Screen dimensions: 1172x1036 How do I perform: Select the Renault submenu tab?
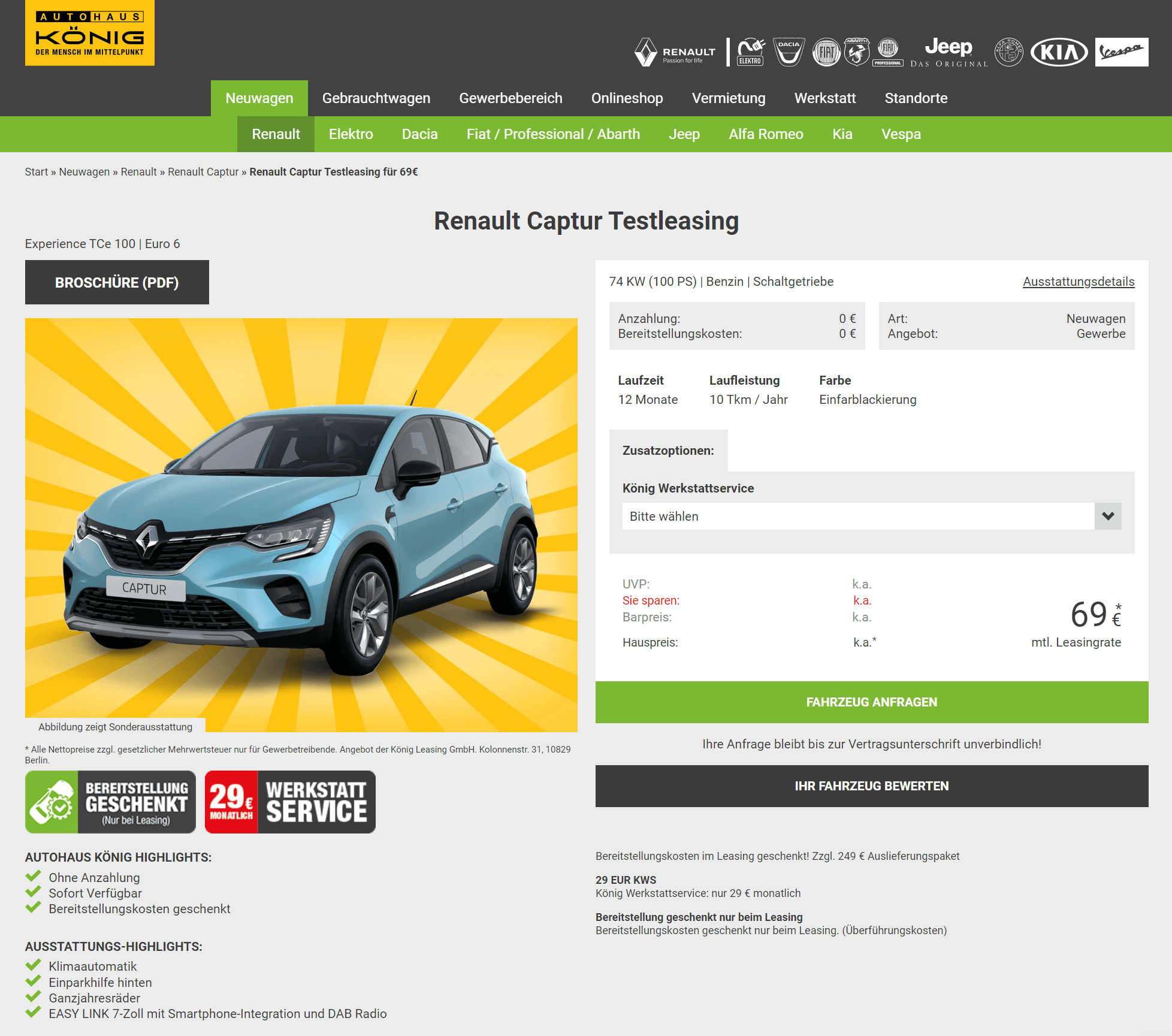[276, 134]
